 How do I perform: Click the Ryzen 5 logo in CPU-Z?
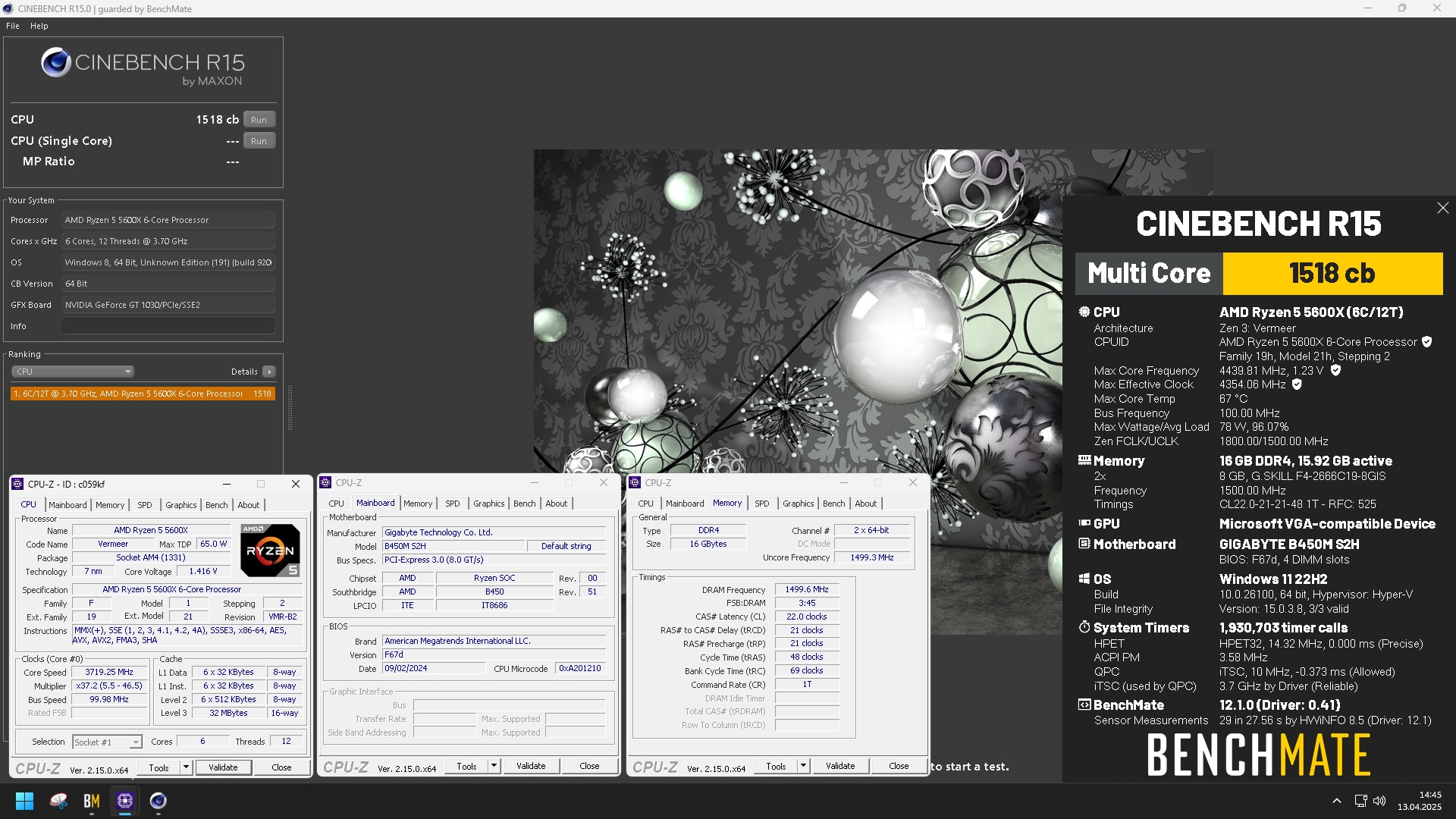(x=270, y=551)
